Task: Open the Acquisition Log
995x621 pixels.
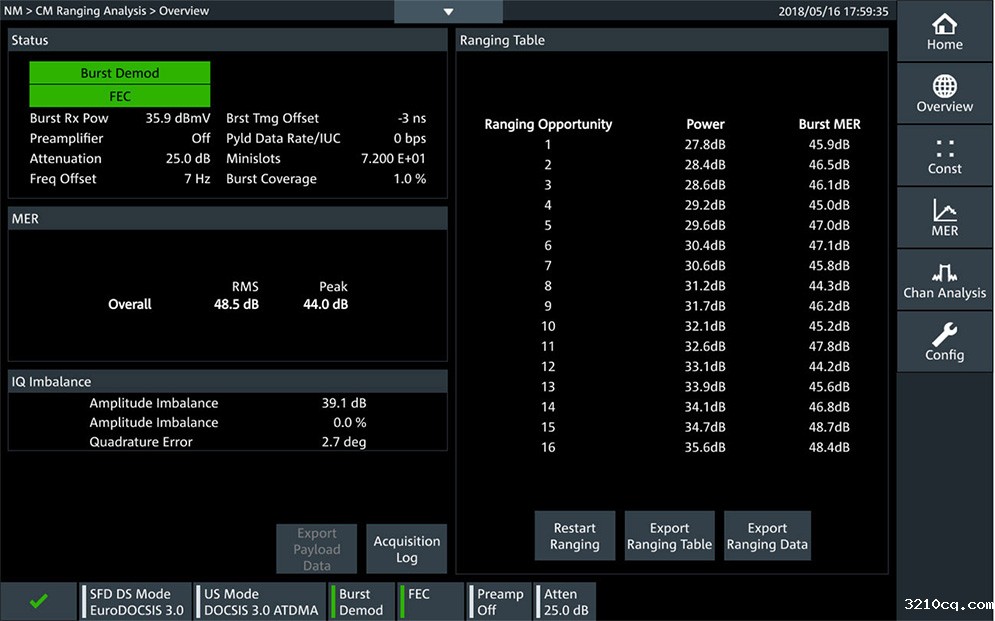Action: [406, 549]
